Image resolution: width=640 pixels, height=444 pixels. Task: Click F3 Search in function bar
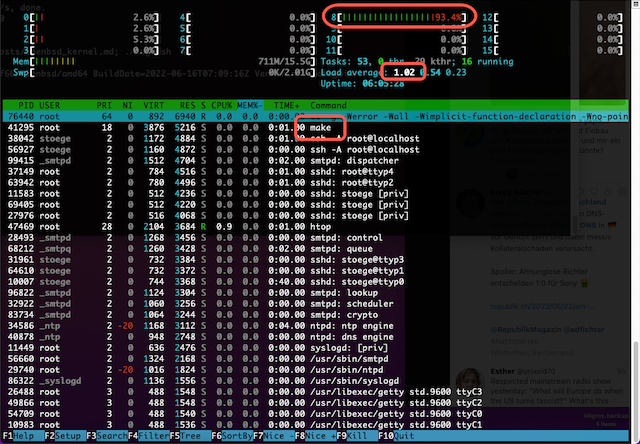(x=107, y=436)
